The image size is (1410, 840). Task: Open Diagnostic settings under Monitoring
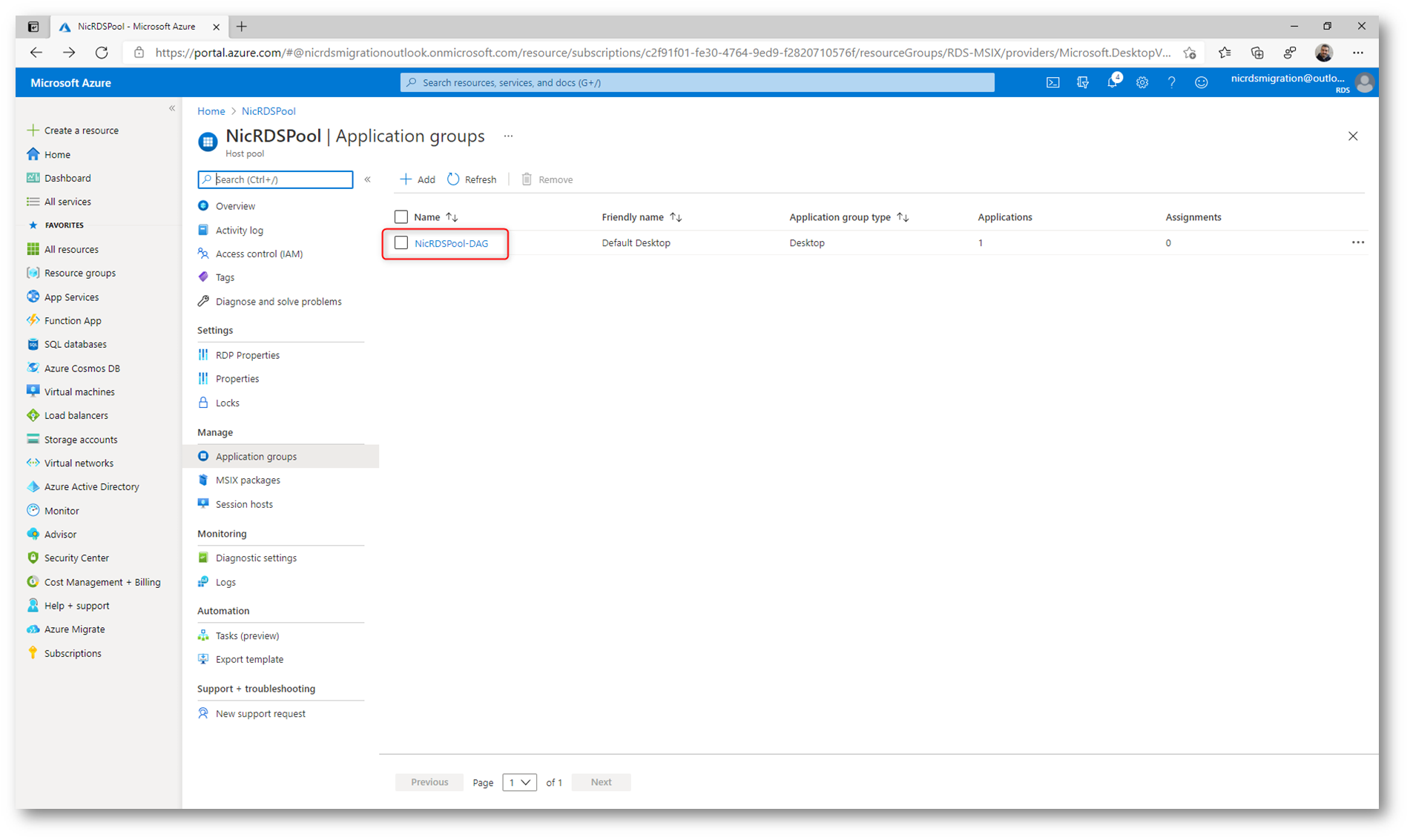coord(256,558)
